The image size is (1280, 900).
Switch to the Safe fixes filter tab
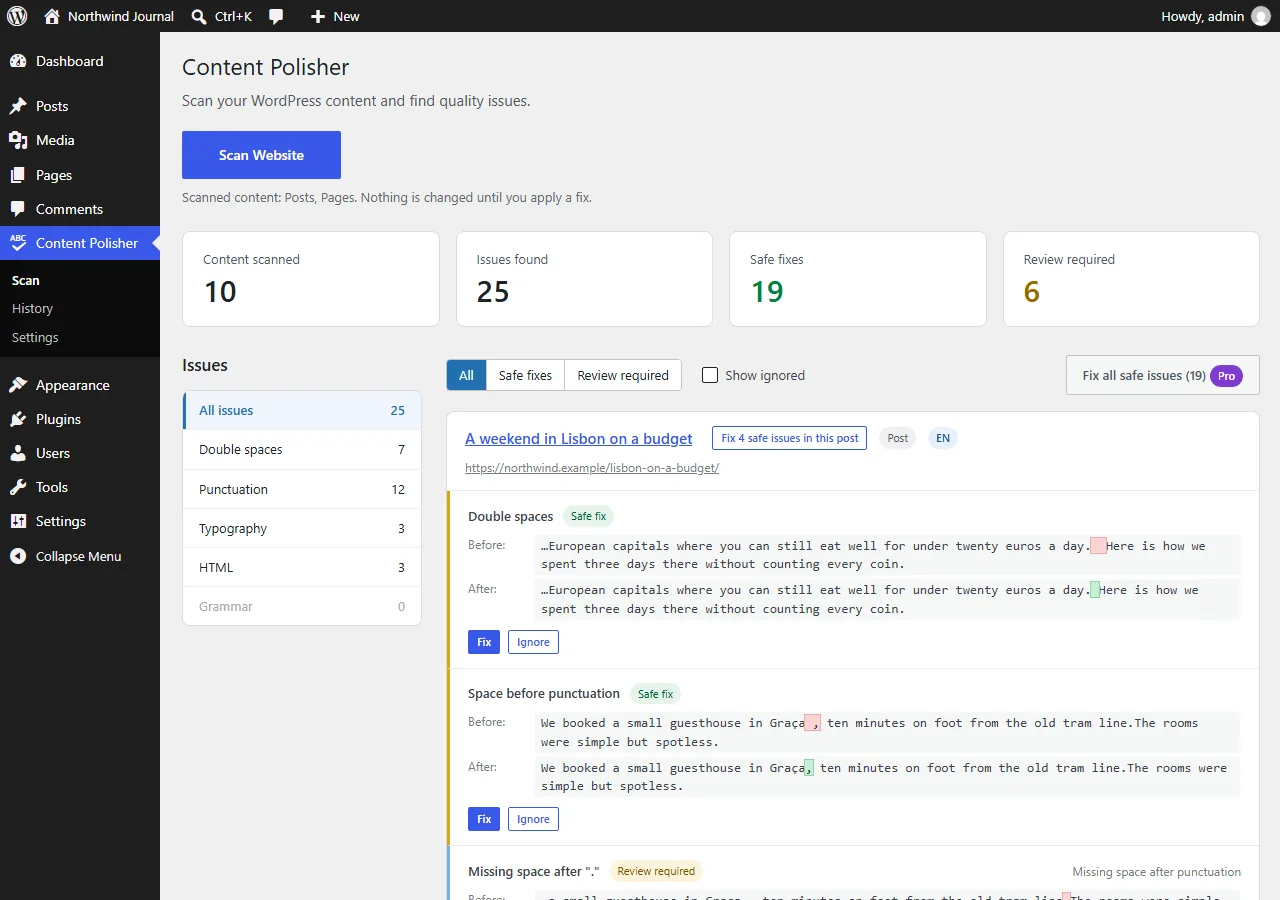click(525, 375)
